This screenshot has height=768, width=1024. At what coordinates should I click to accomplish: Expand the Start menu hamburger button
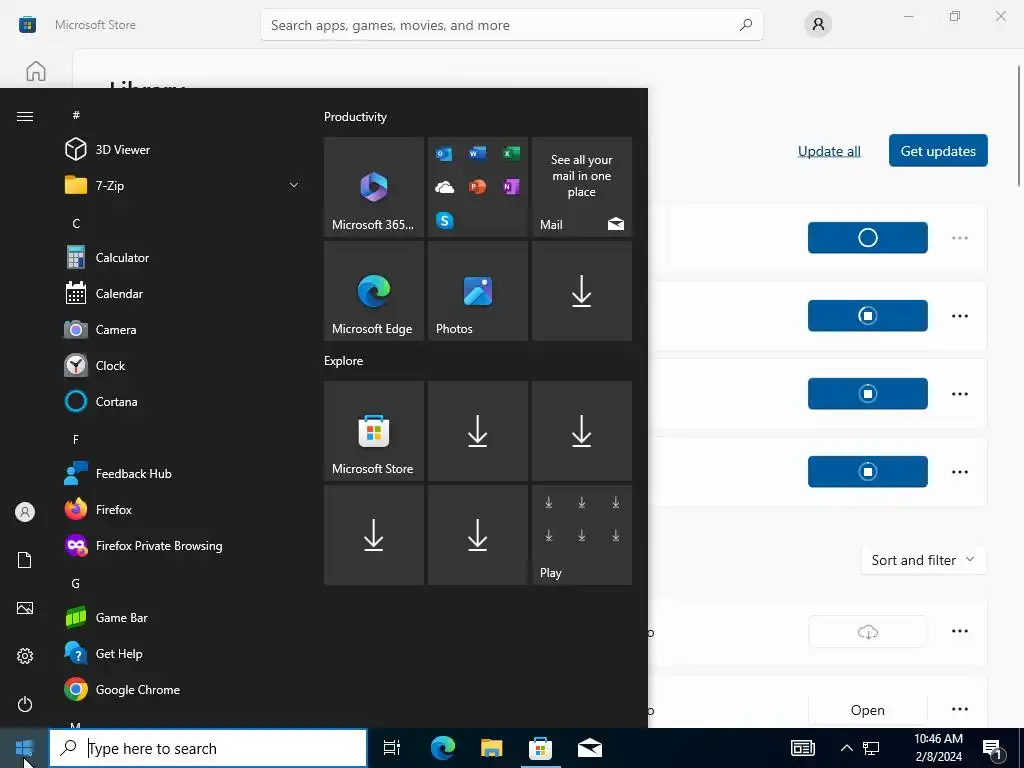25,116
